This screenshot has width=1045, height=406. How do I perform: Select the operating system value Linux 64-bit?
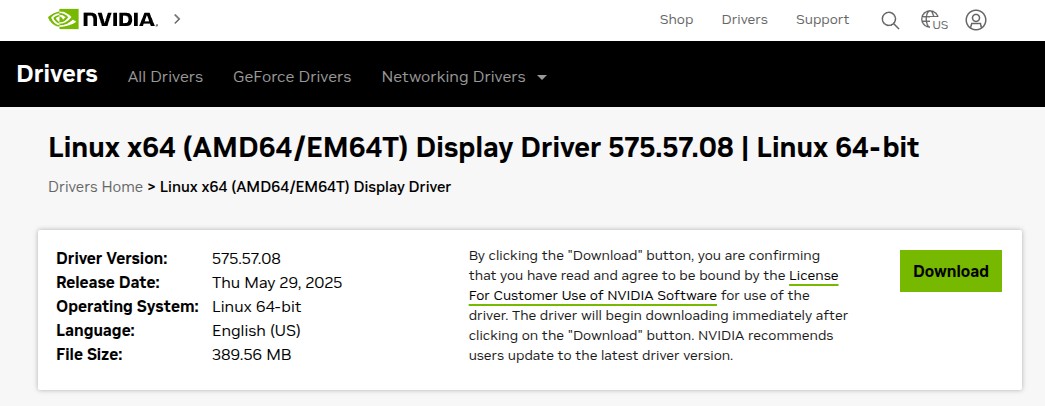tap(257, 307)
